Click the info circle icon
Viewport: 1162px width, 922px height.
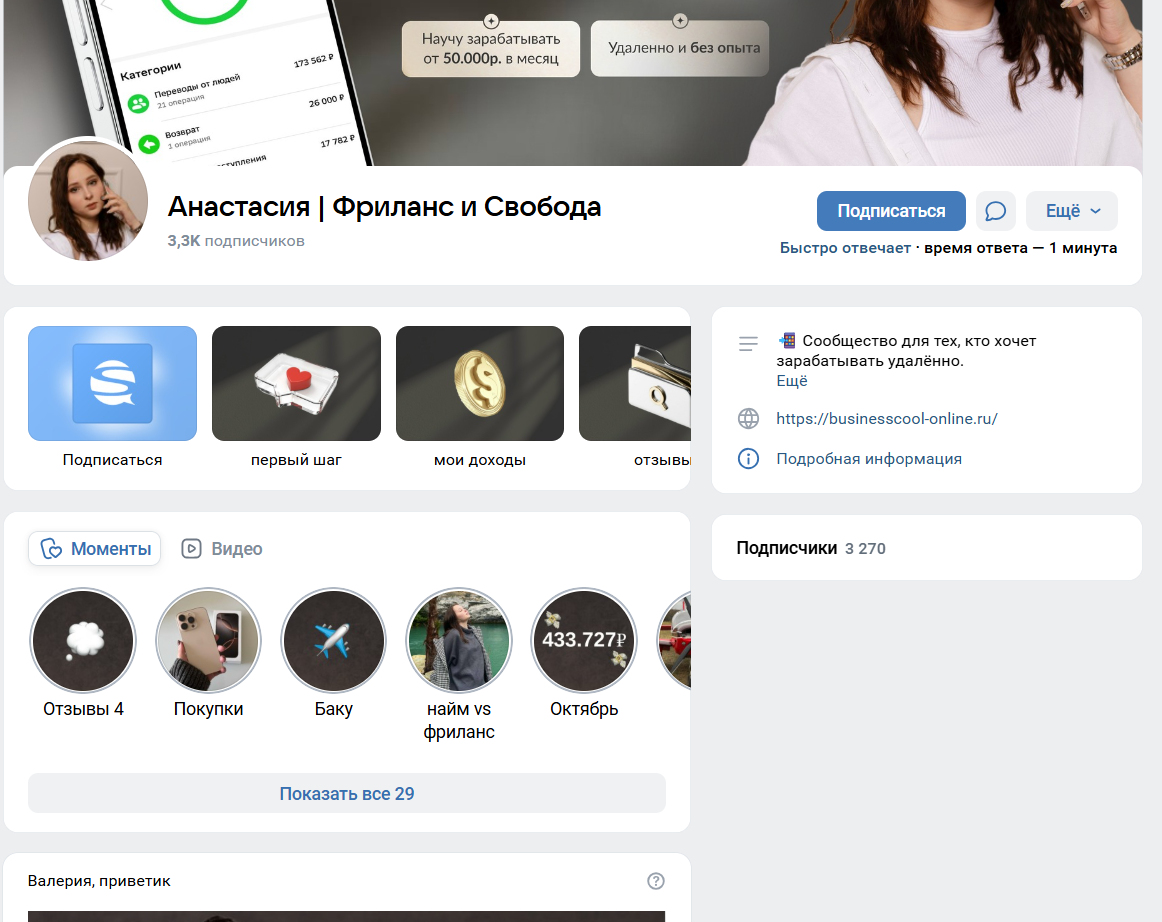click(x=748, y=459)
